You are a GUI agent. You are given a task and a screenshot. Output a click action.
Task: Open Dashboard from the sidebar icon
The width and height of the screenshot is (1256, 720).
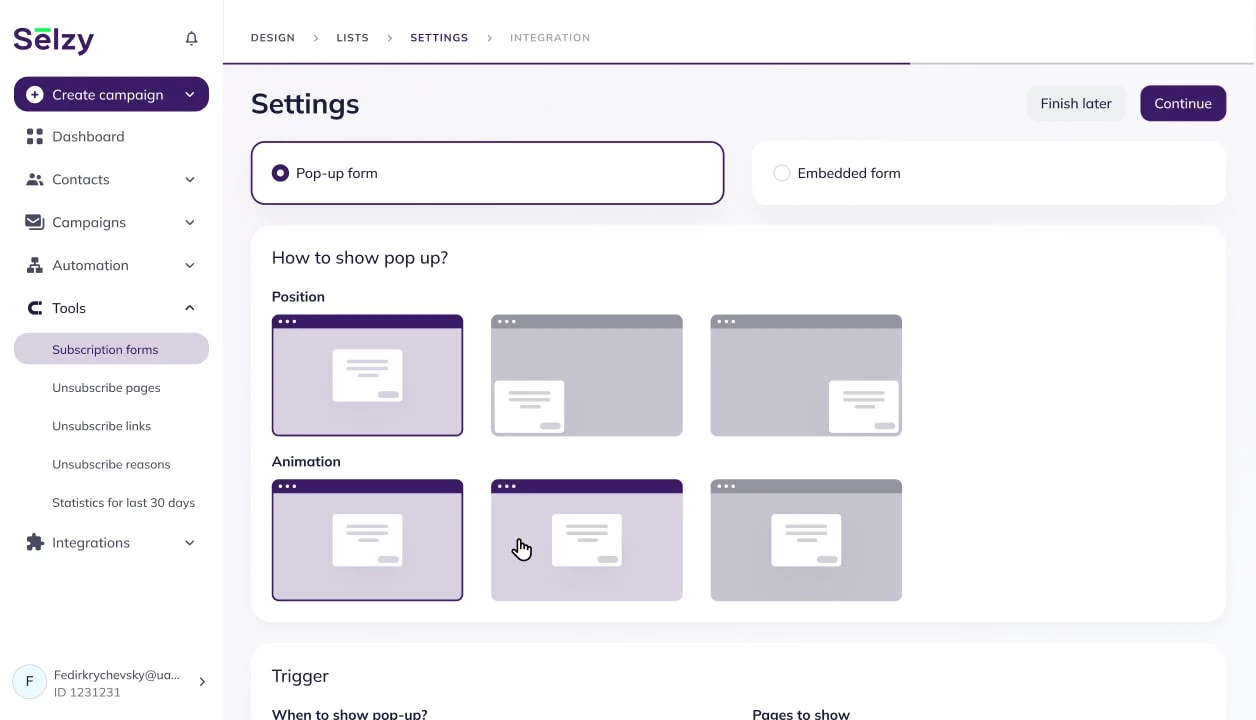point(35,136)
